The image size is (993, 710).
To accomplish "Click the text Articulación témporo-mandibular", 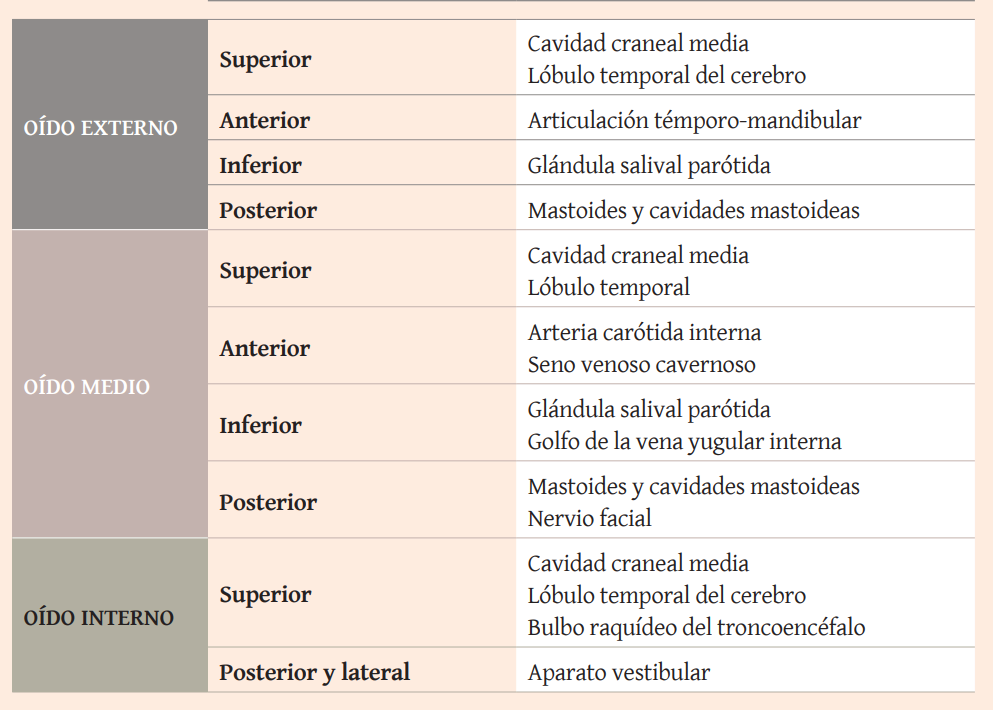I will (x=694, y=121).
